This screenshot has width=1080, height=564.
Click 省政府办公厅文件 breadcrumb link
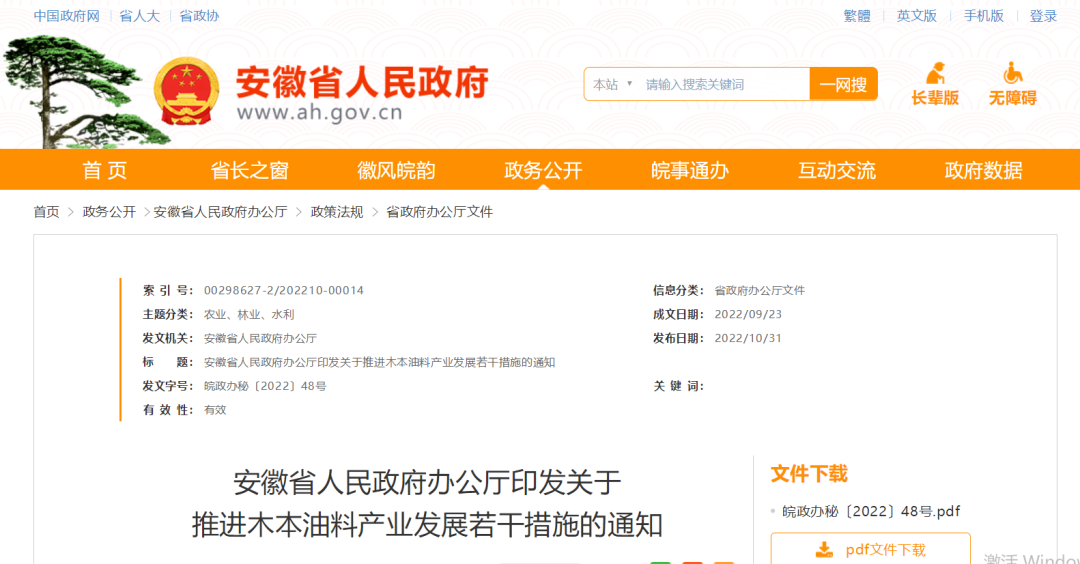(x=439, y=212)
